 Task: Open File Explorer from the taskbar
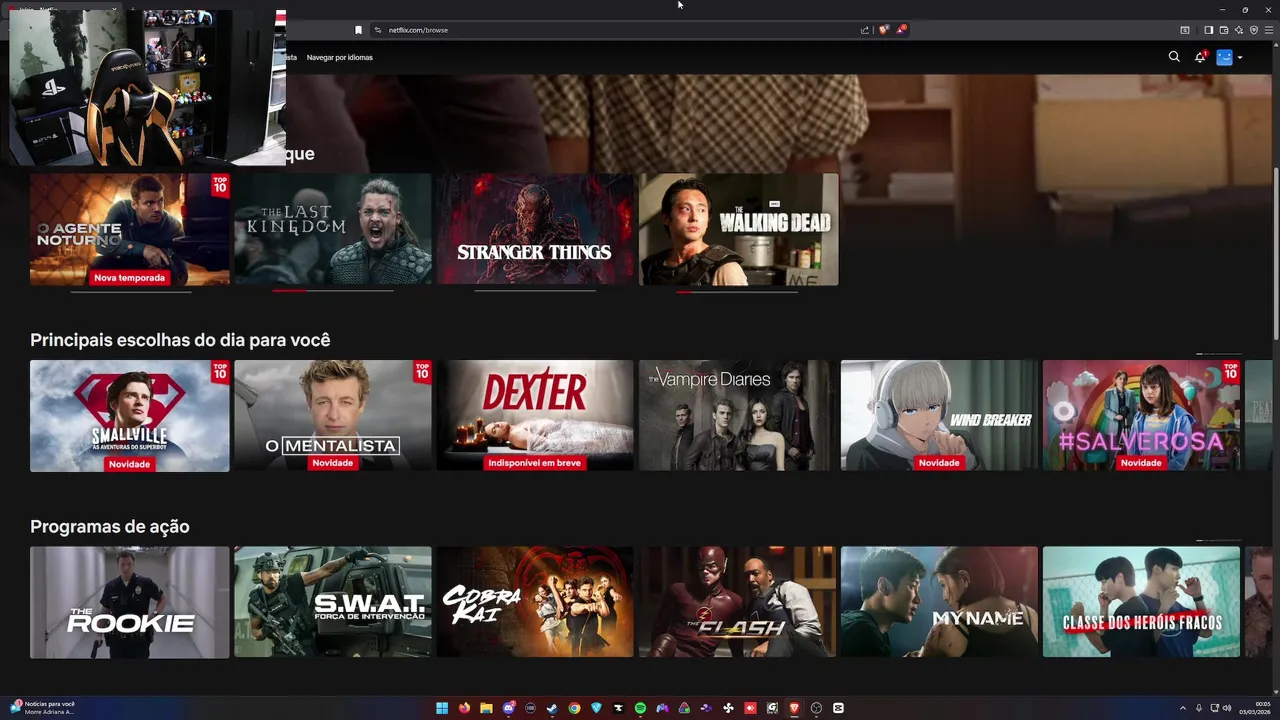tap(486, 708)
